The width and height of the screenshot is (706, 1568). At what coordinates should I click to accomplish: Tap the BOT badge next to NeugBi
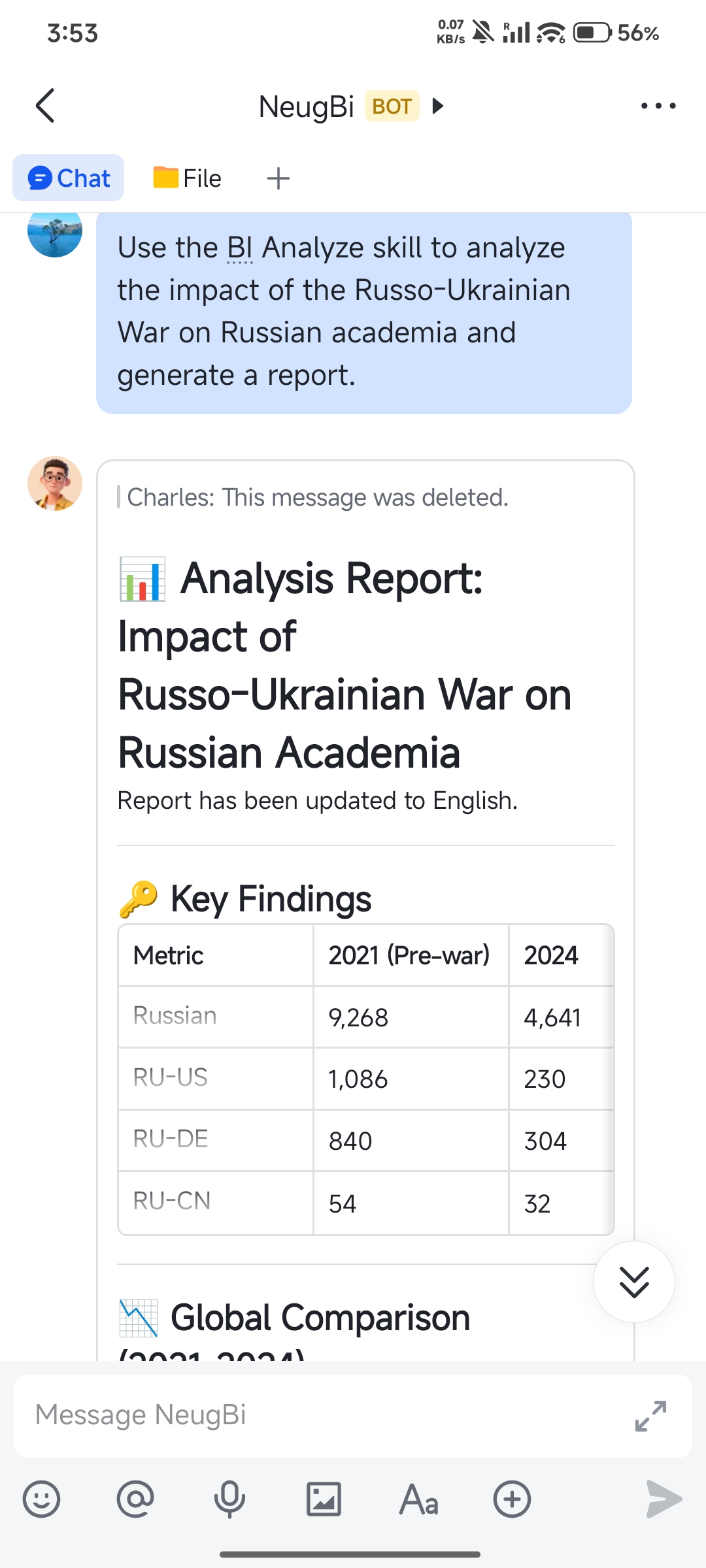(x=390, y=105)
